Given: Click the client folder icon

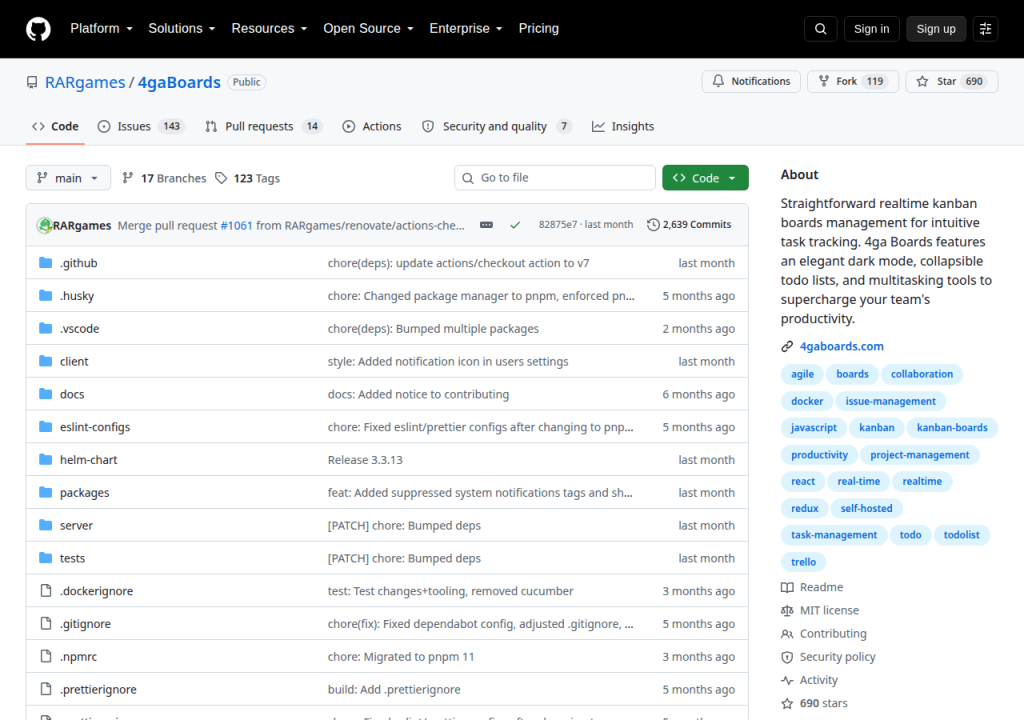Looking at the screenshot, I should pyautogui.click(x=46, y=361).
